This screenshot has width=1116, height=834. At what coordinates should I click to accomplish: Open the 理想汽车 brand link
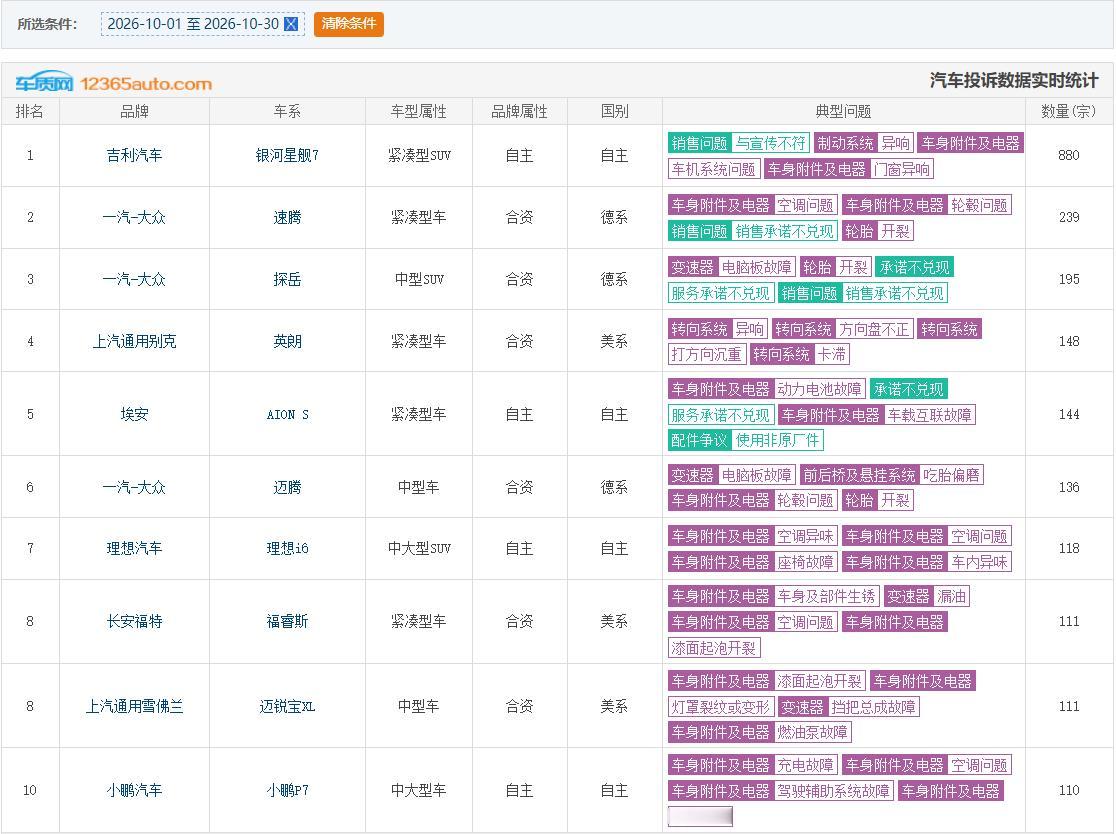click(134, 548)
